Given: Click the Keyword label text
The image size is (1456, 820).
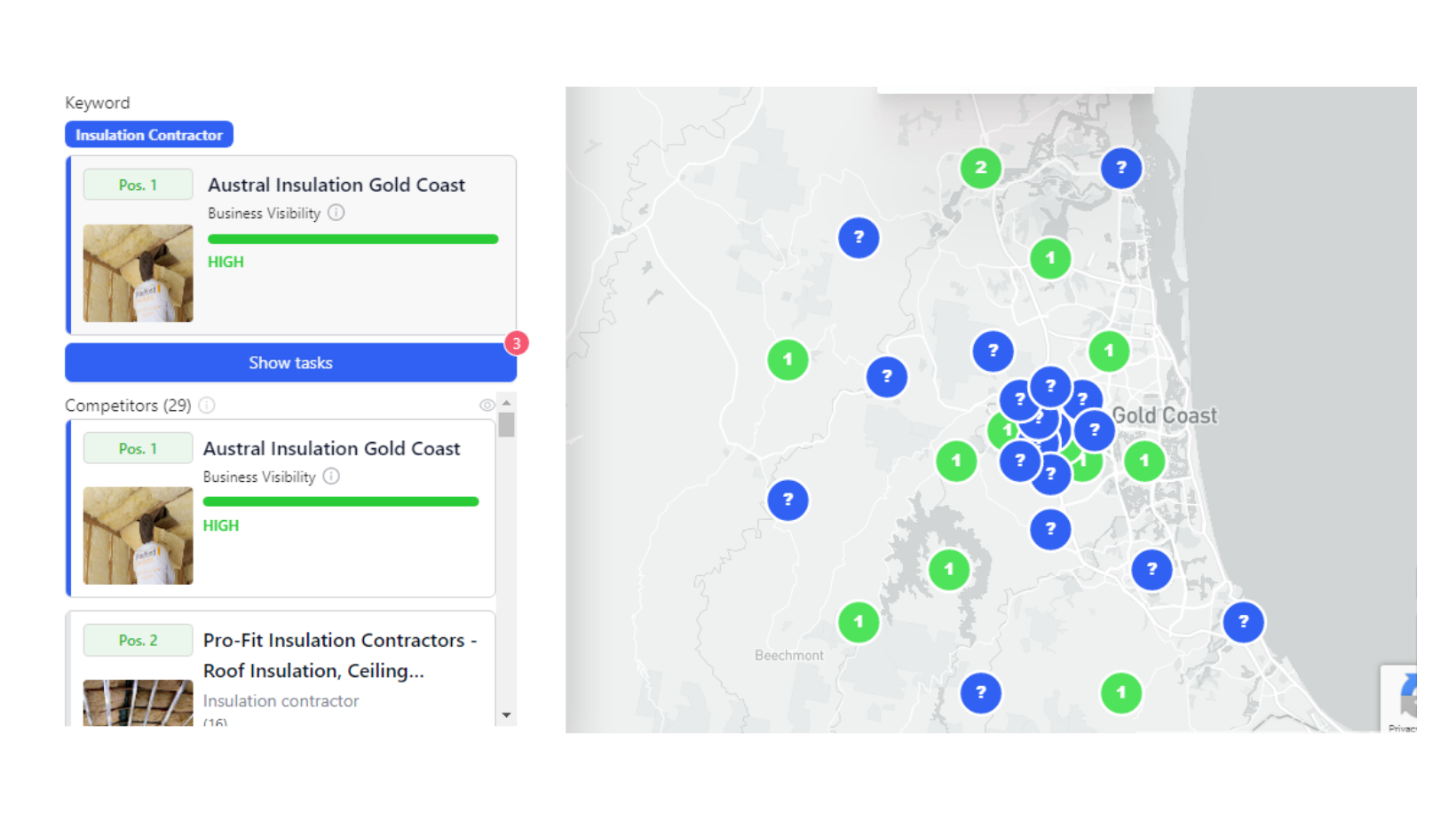Looking at the screenshot, I should click(97, 103).
